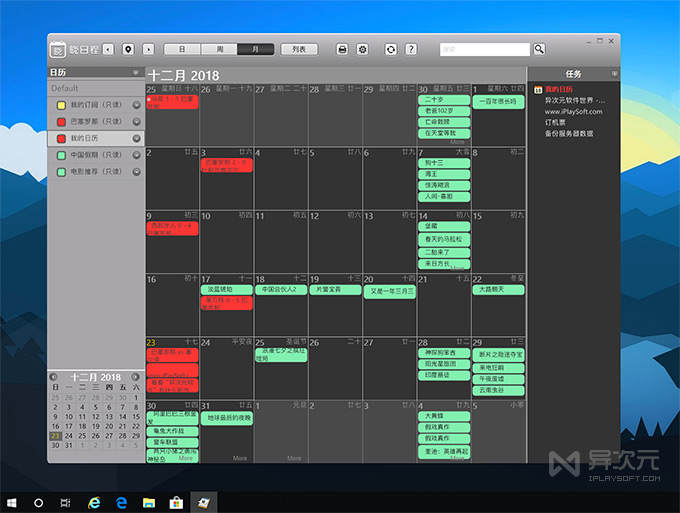This screenshot has width=680, height=513.
Task: Click the sync refresh icon
Action: pos(391,49)
